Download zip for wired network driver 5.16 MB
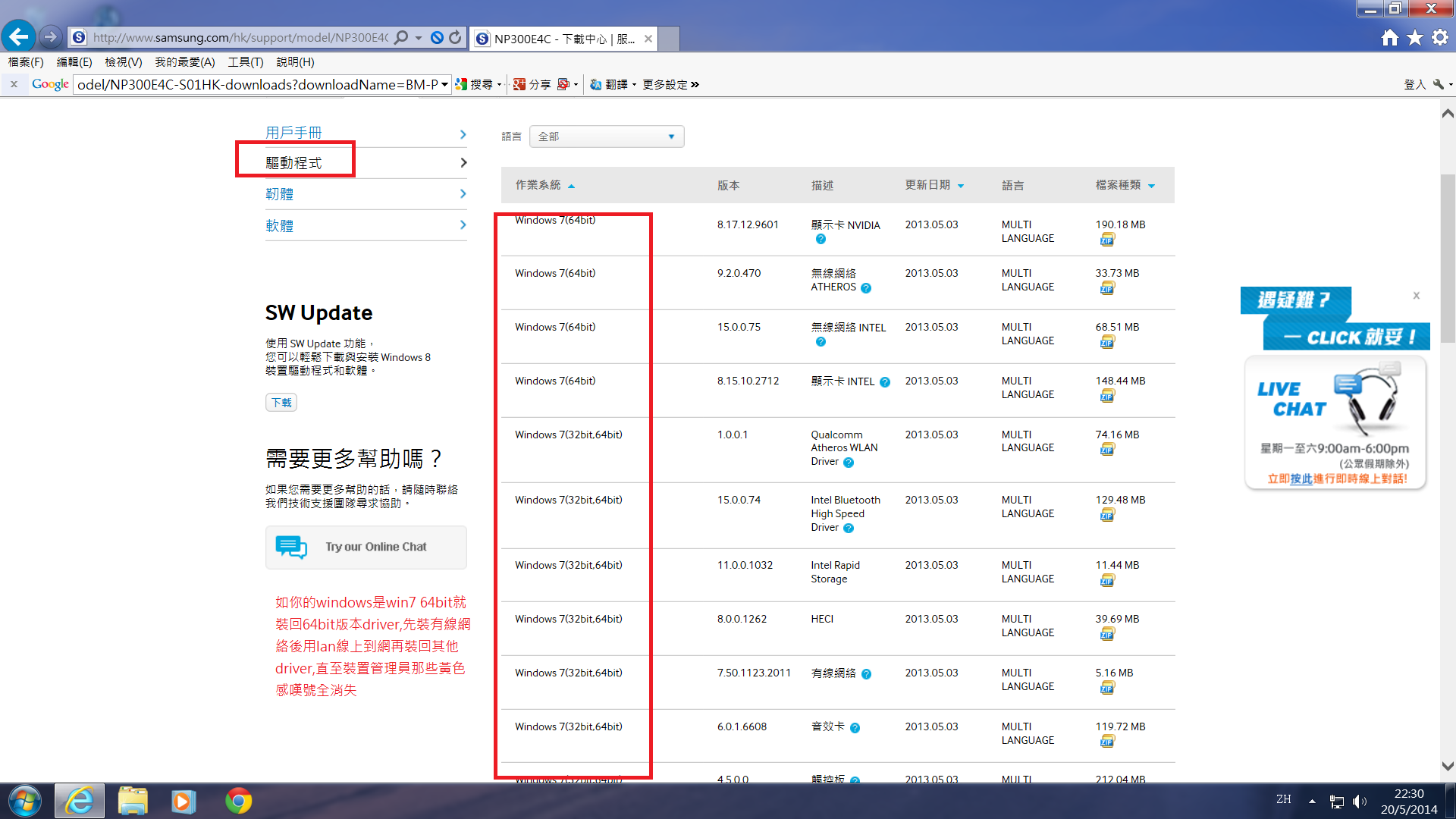This screenshot has width=1456, height=819. (1107, 688)
